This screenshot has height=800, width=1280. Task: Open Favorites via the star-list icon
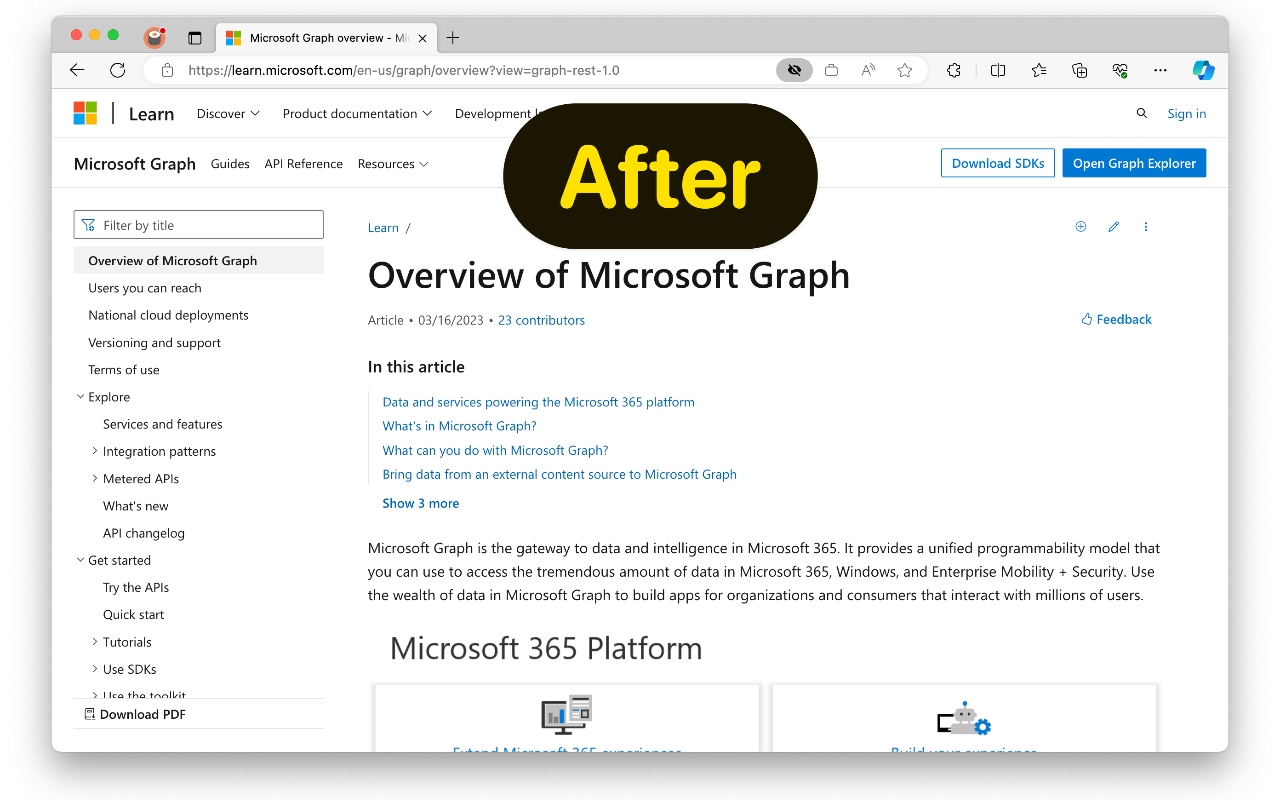[x=1038, y=70]
